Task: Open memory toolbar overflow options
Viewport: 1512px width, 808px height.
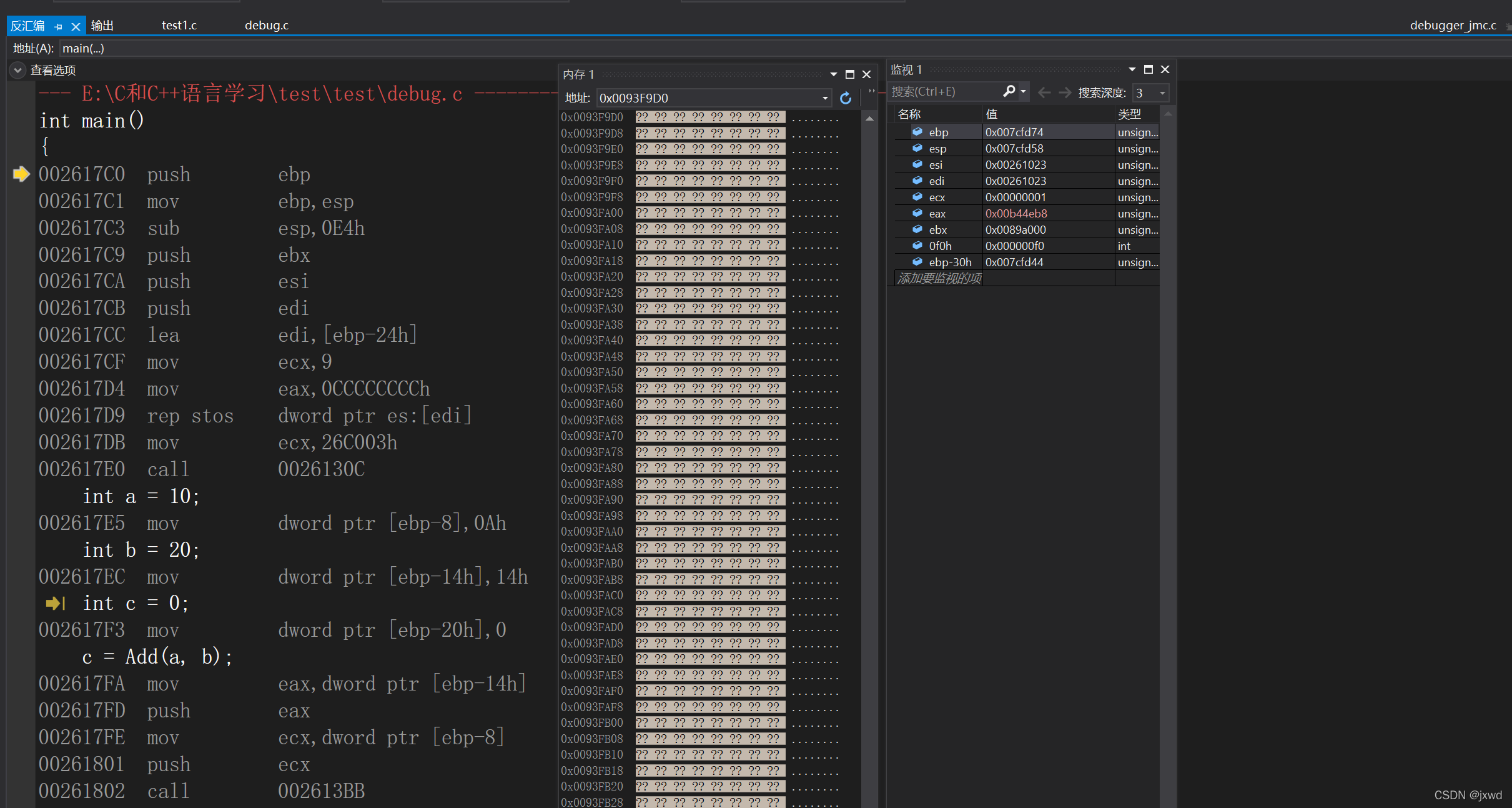Action: point(872,91)
